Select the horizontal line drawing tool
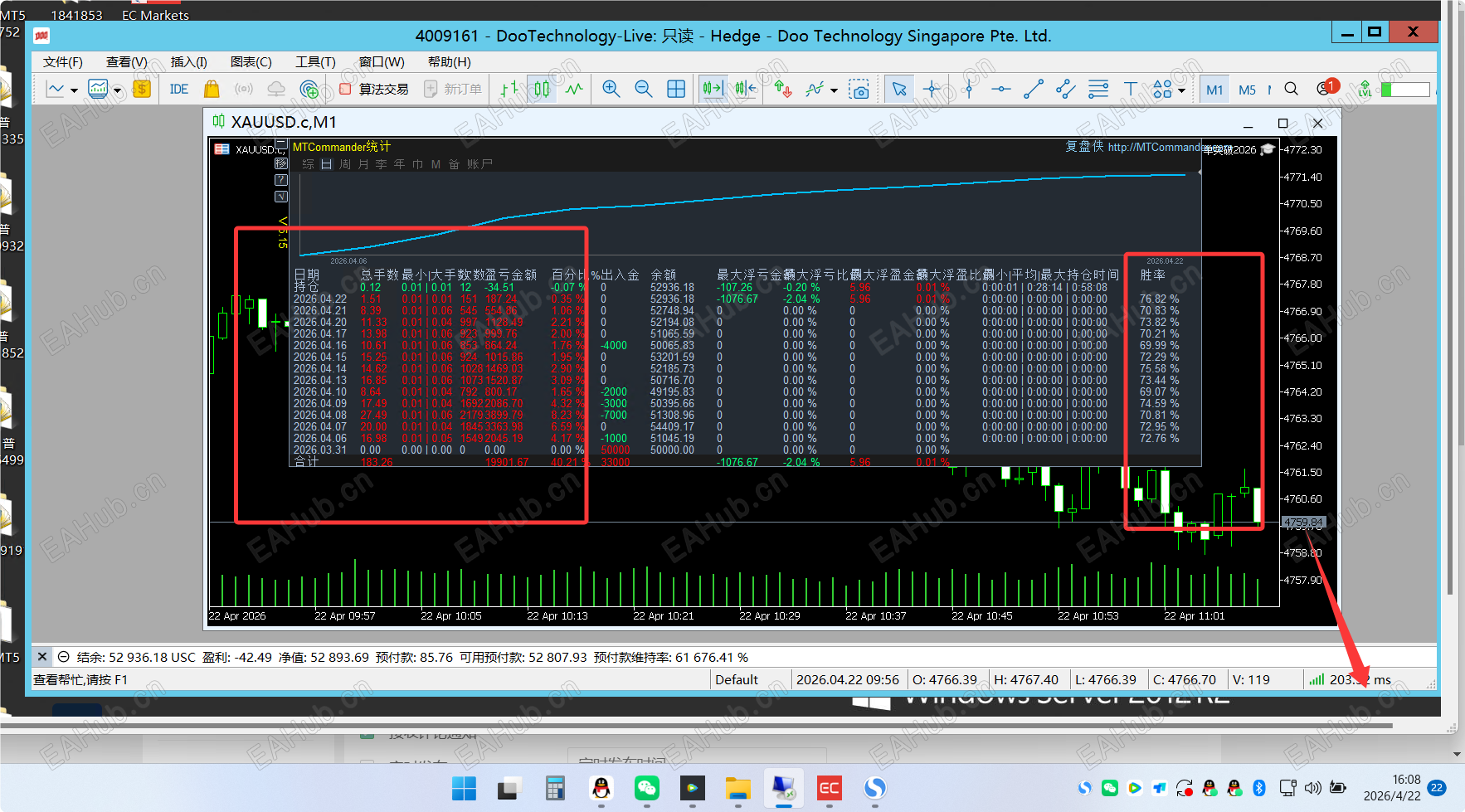1465x812 pixels. point(1001,89)
